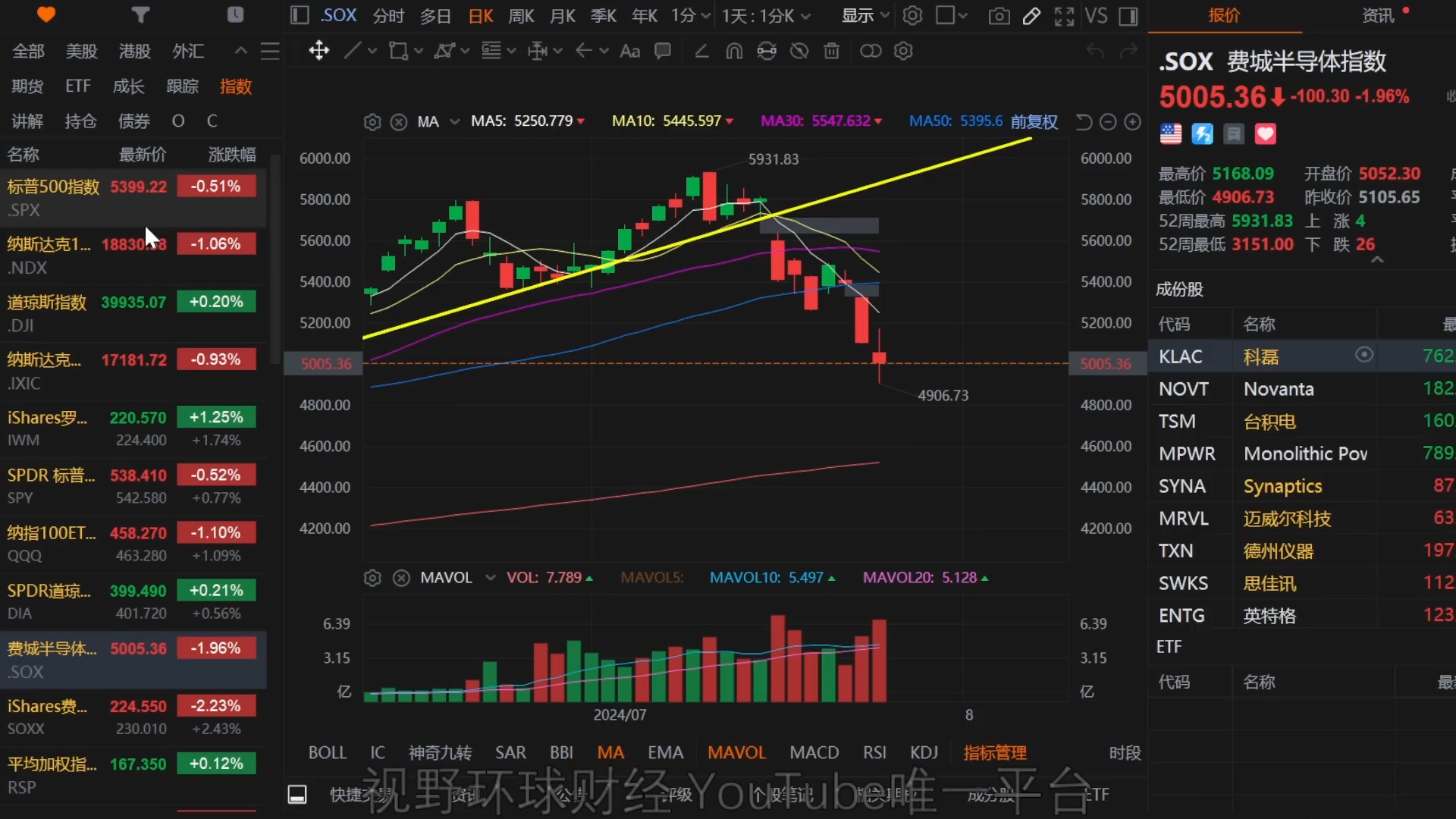The height and width of the screenshot is (819, 1456).
Task: Toggle the linked circles overlay icon
Action: click(x=871, y=51)
